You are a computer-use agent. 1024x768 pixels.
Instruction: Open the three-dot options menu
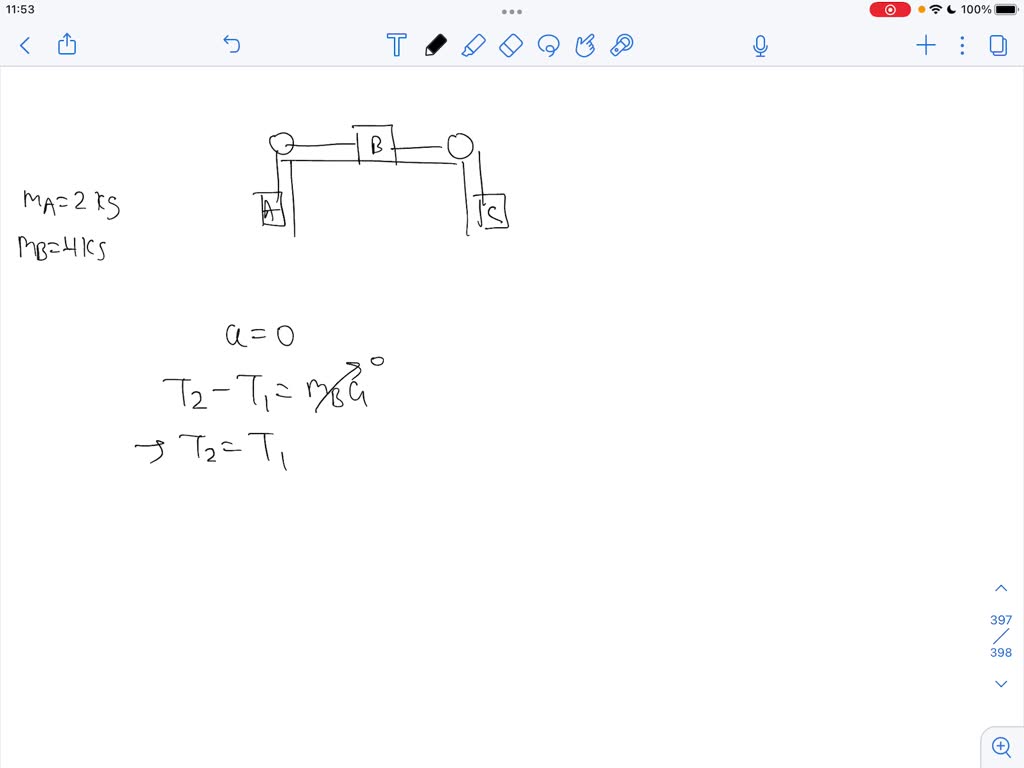pos(961,45)
